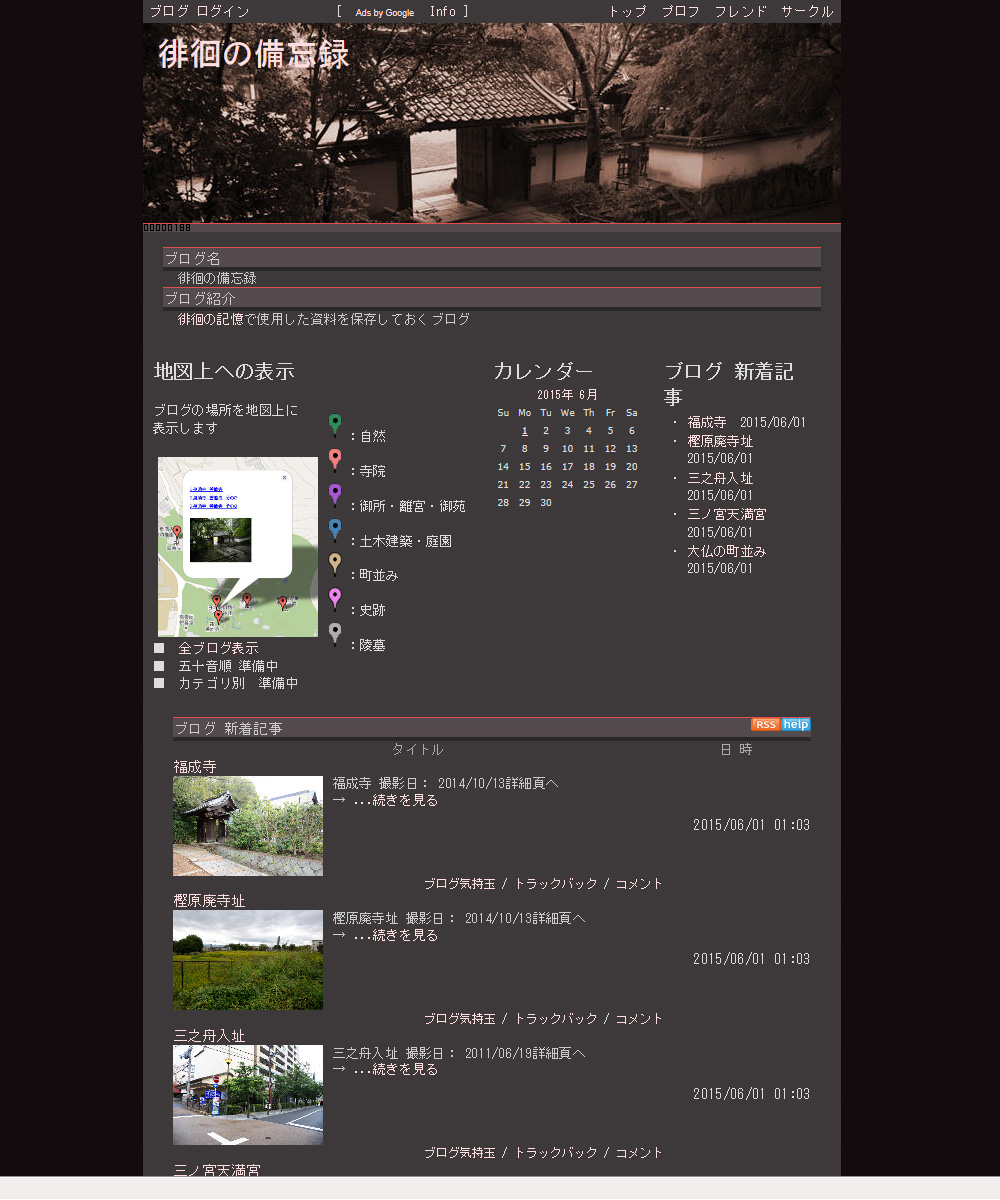Go to サークル menu item
Image resolution: width=1000 pixels, height=1200 pixels.
coord(807,12)
